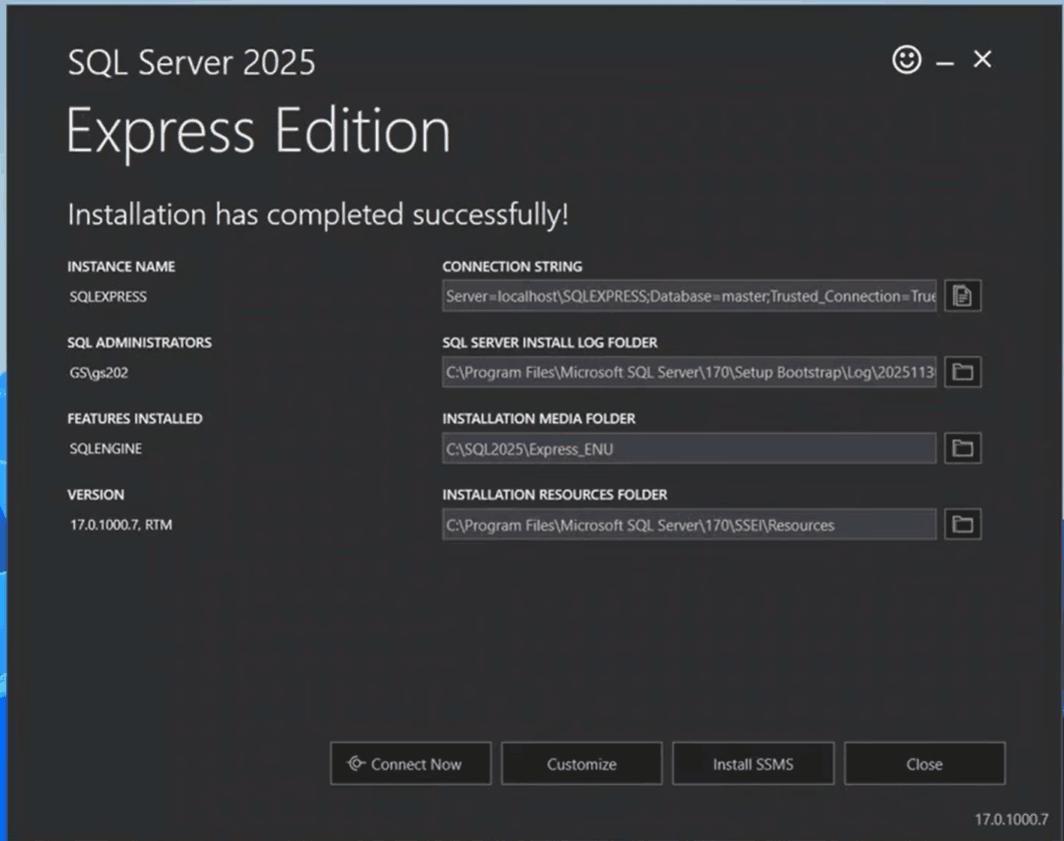This screenshot has width=1064, height=841.
Task: Click the Customize button
Action: click(x=582, y=764)
